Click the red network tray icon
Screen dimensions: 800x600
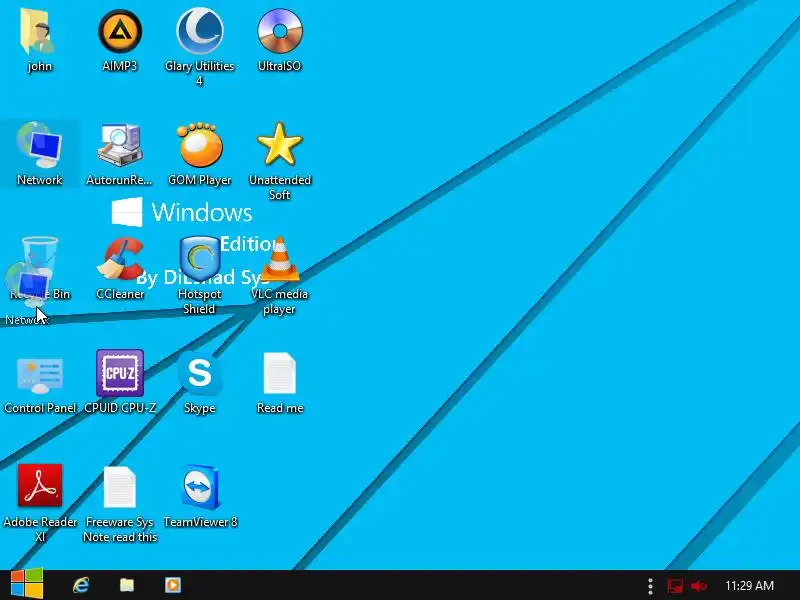pos(674,586)
